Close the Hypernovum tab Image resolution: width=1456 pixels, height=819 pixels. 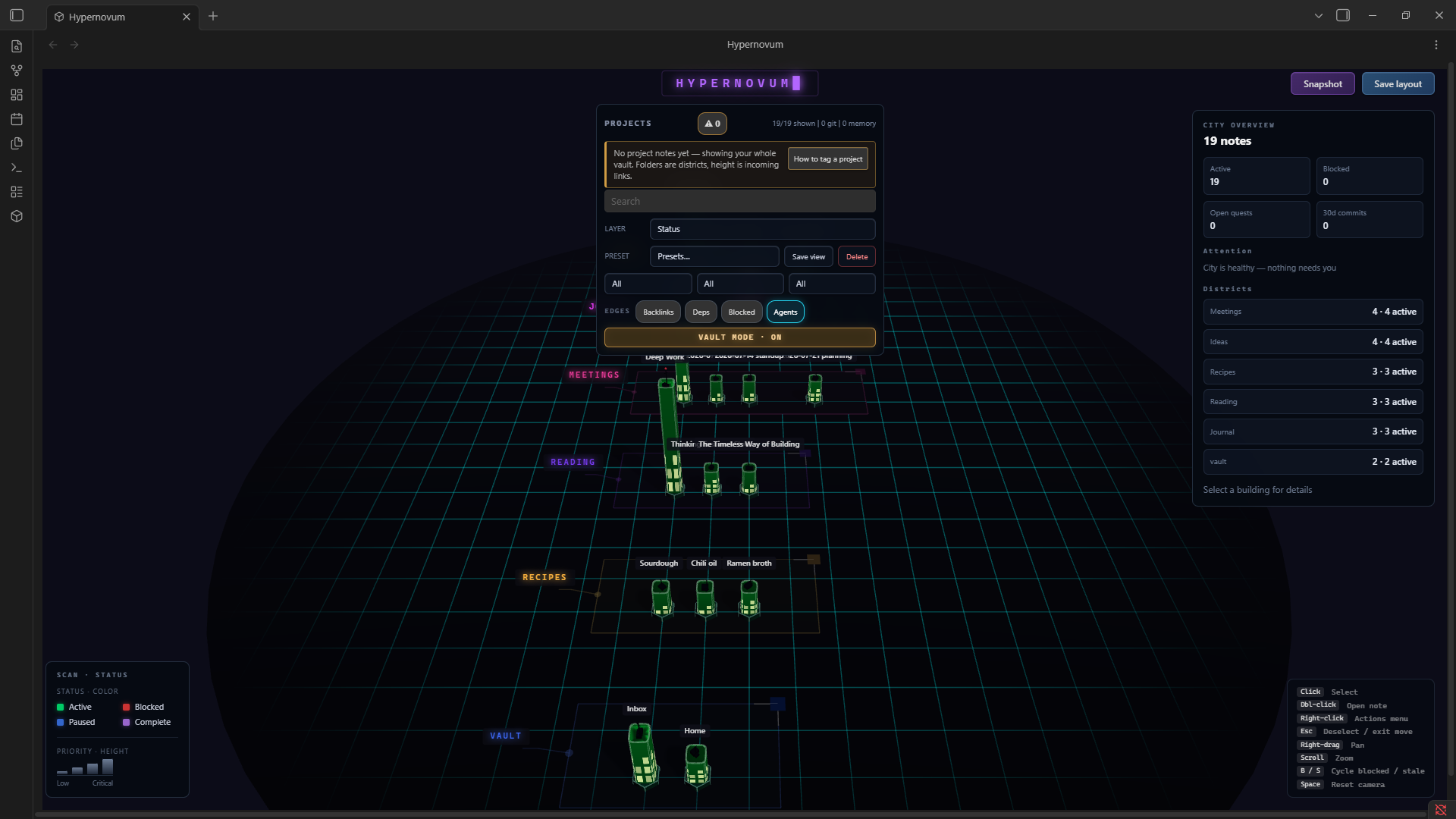click(x=187, y=17)
